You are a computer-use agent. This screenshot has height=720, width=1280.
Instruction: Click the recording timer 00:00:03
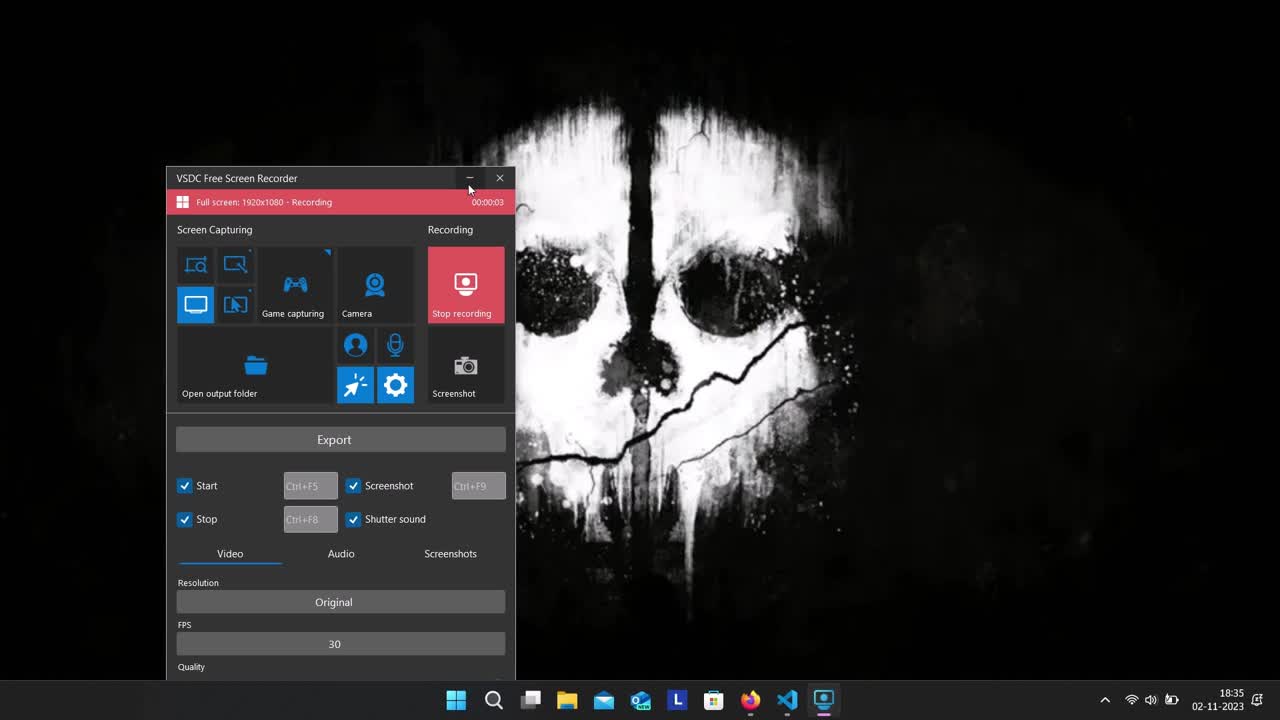tap(488, 202)
